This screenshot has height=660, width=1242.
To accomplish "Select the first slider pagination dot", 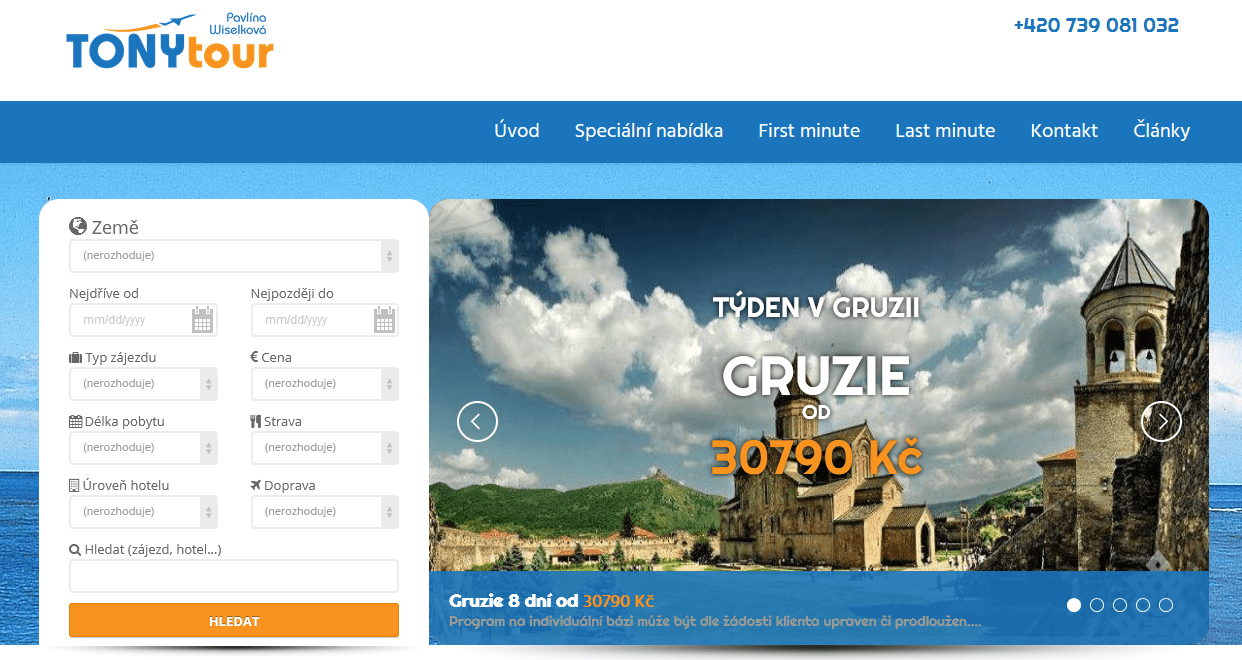I will [x=1074, y=605].
